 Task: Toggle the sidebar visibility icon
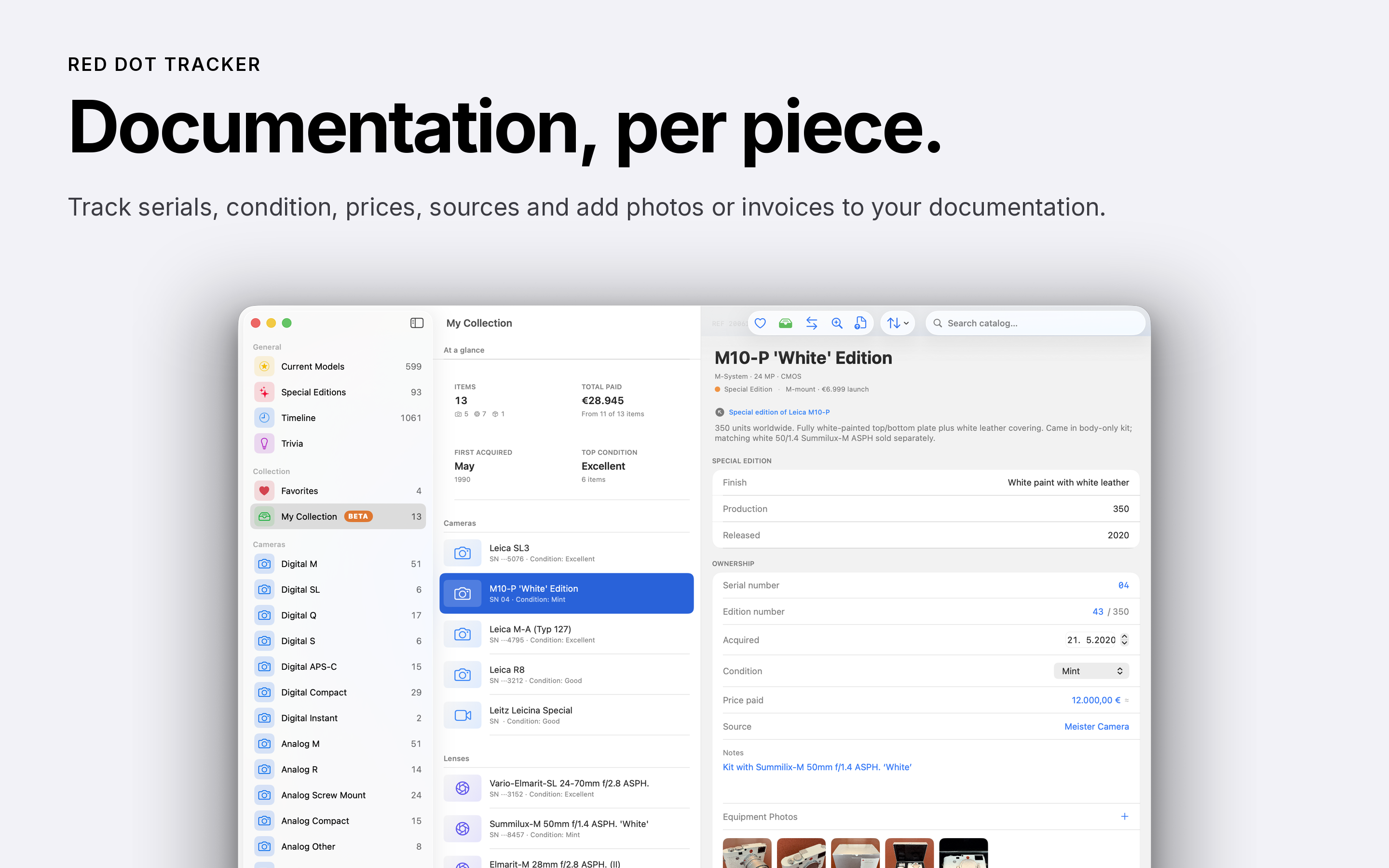[417, 323]
